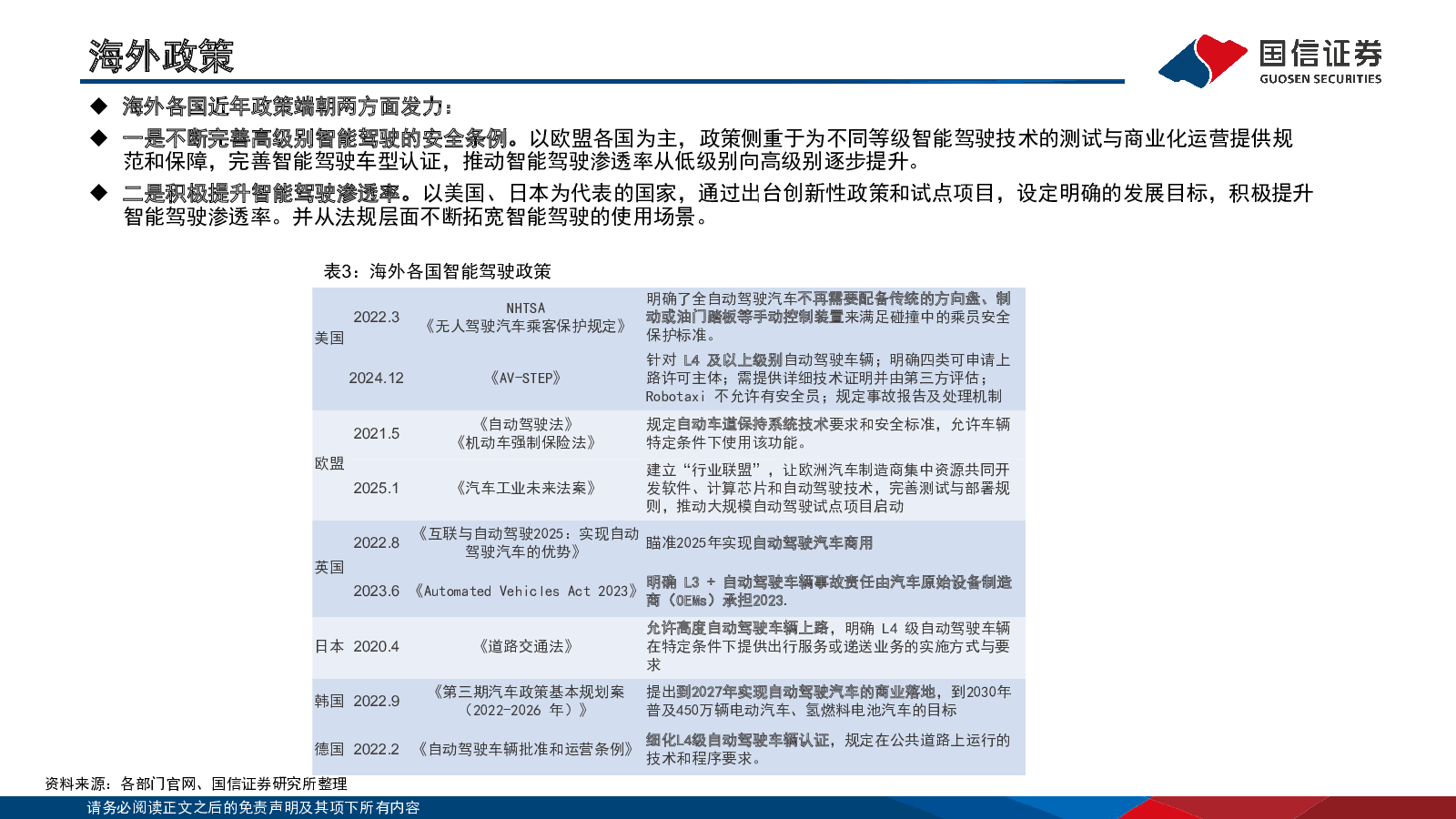The width and height of the screenshot is (1456, 819).
Task: Click the 《道路交通法》 policy name
Action: click(525, 646)
